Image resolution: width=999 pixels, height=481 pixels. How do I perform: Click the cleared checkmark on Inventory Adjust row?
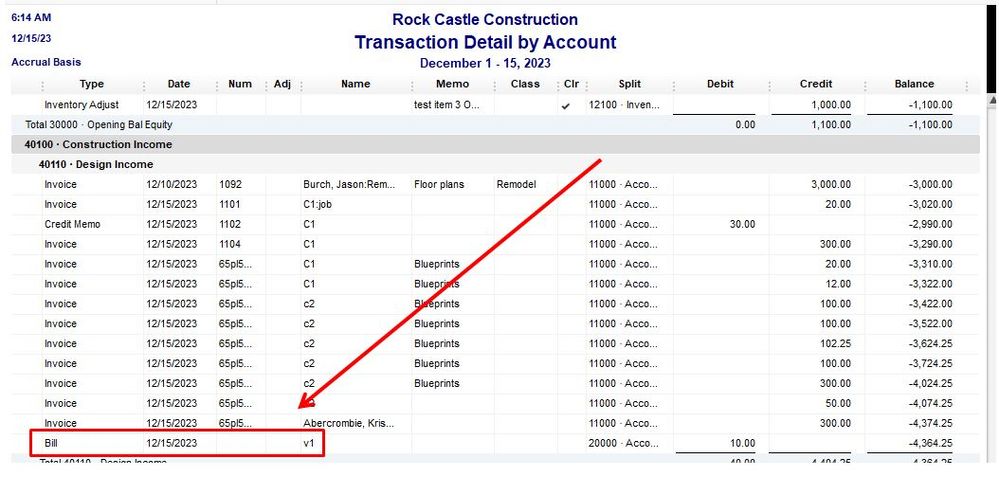tap(566, 106)
